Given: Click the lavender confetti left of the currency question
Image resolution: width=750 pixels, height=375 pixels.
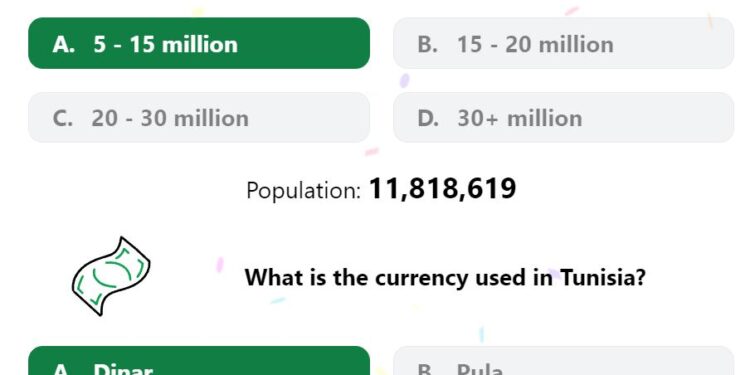Looking at the screenshot, I should (220, 265).
